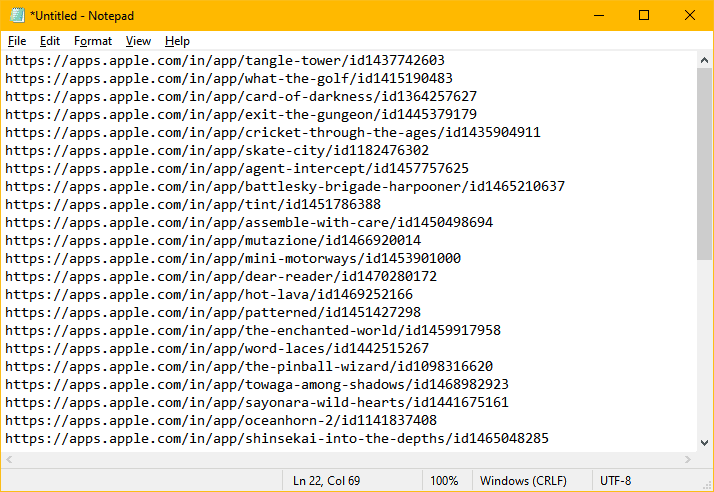Click the towaga-among-shadows URL line
Screen dimensions: 714x492
257,384
